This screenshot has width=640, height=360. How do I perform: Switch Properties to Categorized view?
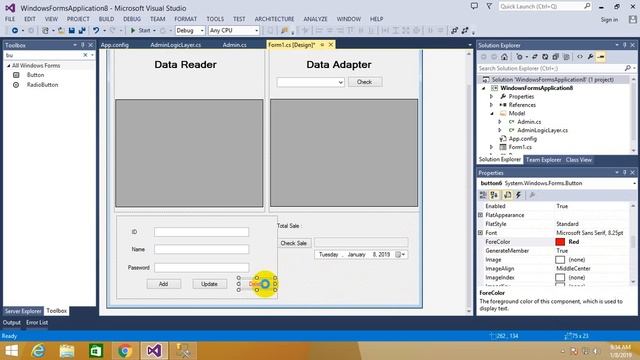click(x=483, y=195)
